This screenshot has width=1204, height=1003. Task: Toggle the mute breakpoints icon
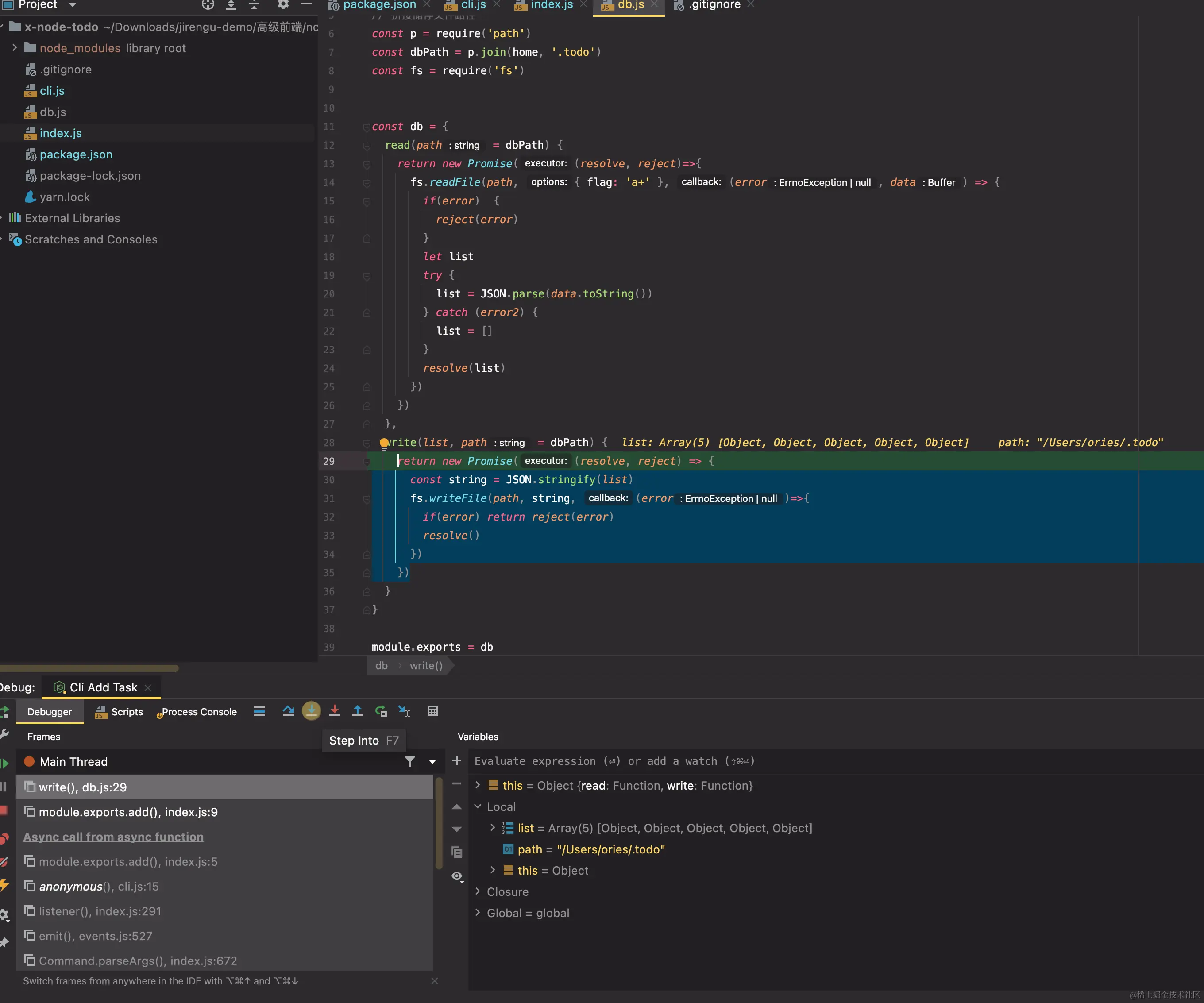point(4,862)
